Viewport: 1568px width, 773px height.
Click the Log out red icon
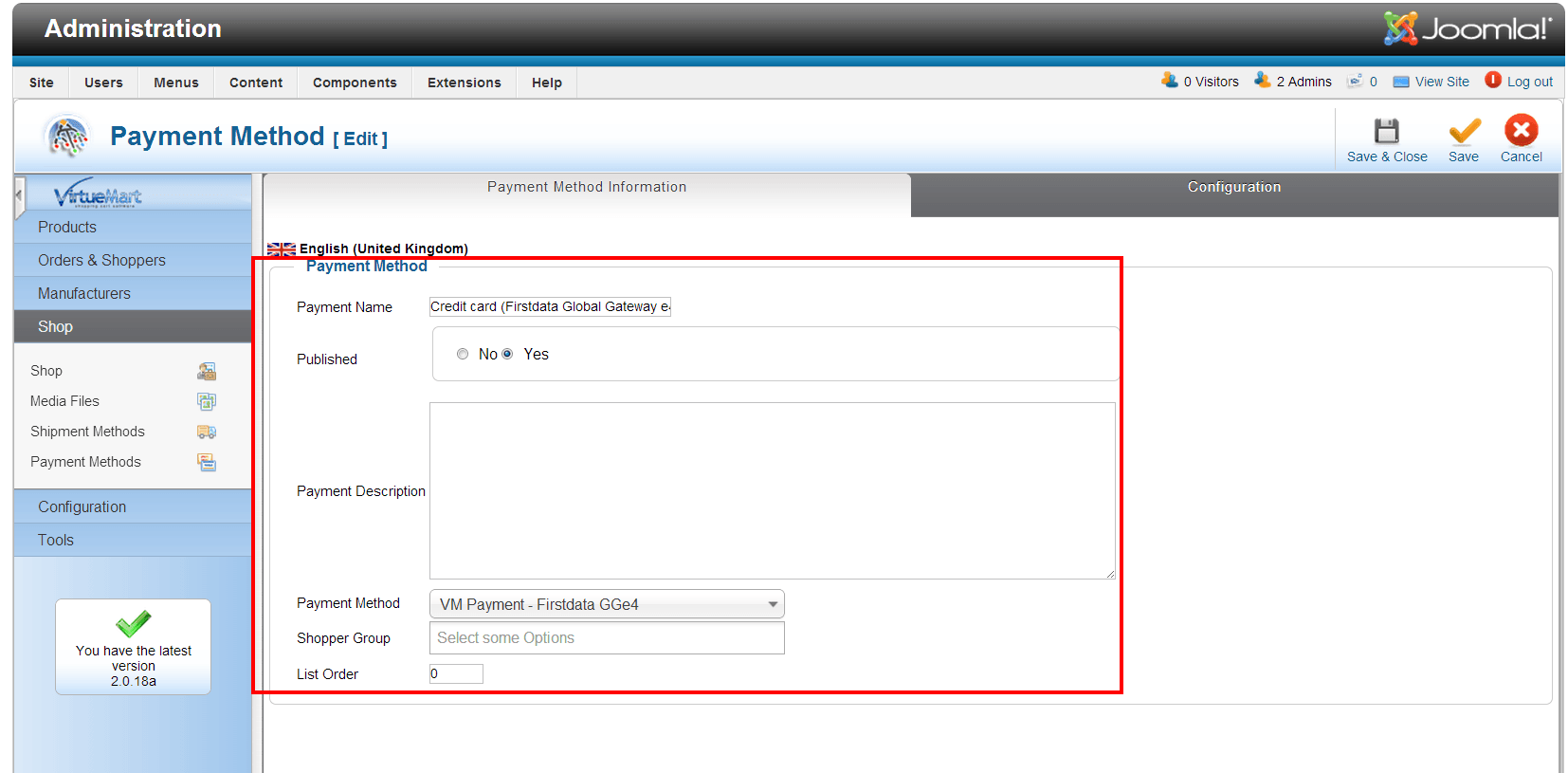pos(1493,80)
